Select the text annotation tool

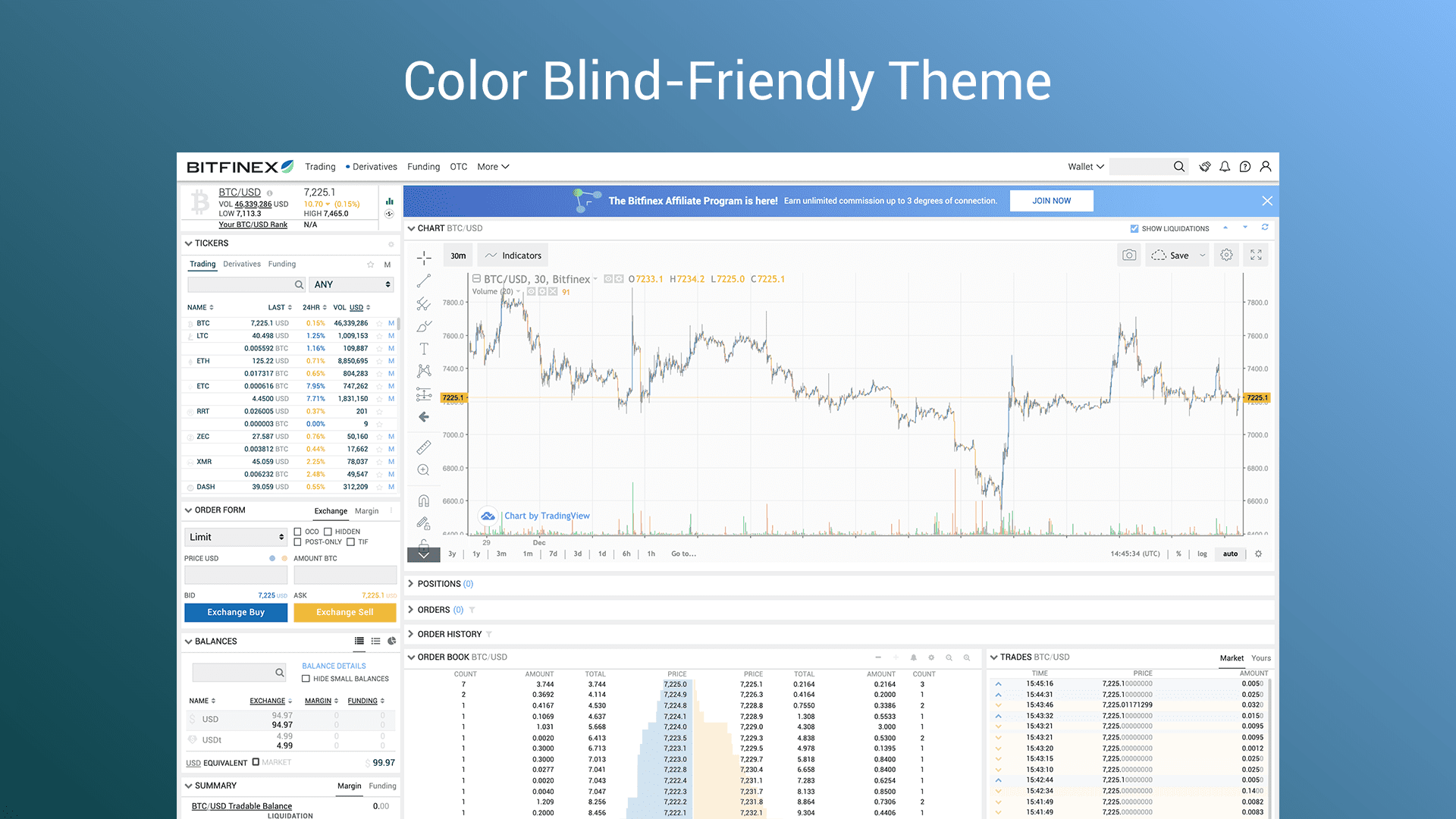[x=424, y=349]
